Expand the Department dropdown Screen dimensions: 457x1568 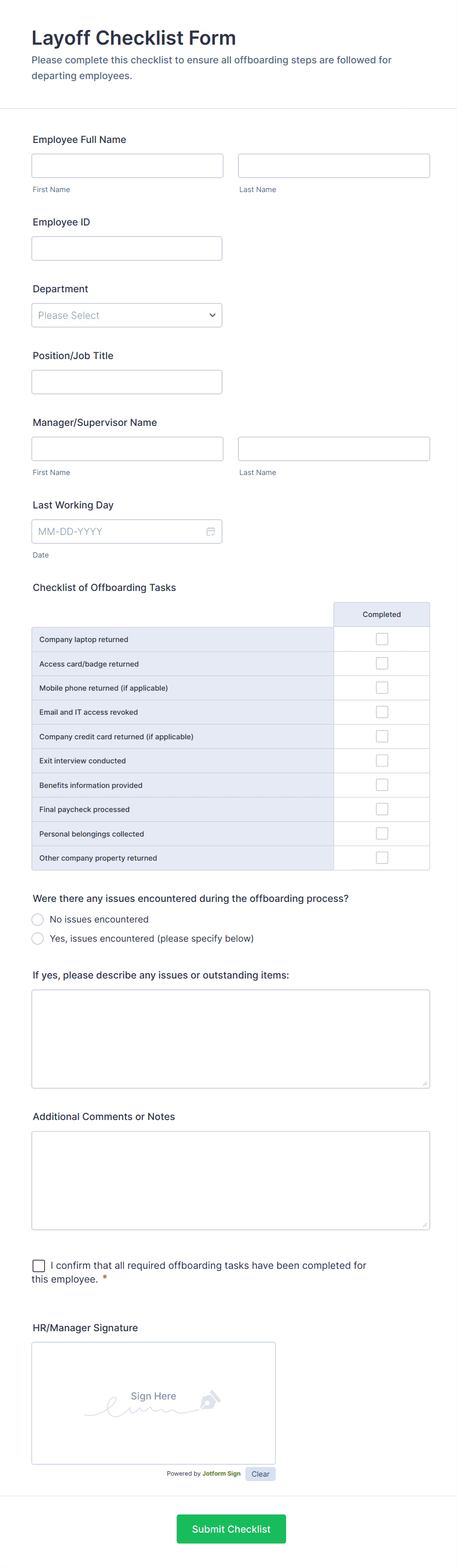click(x=127, y=315)
